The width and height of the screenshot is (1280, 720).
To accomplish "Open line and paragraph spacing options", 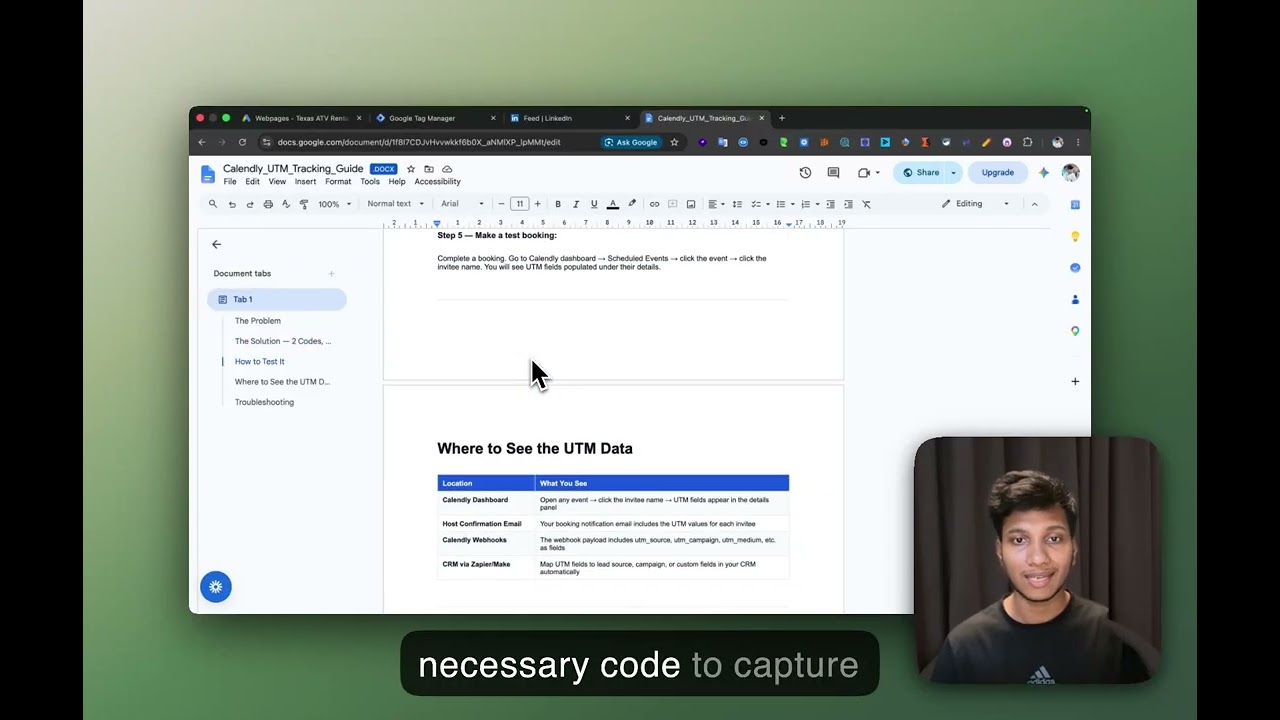I will tap(737, 204).
